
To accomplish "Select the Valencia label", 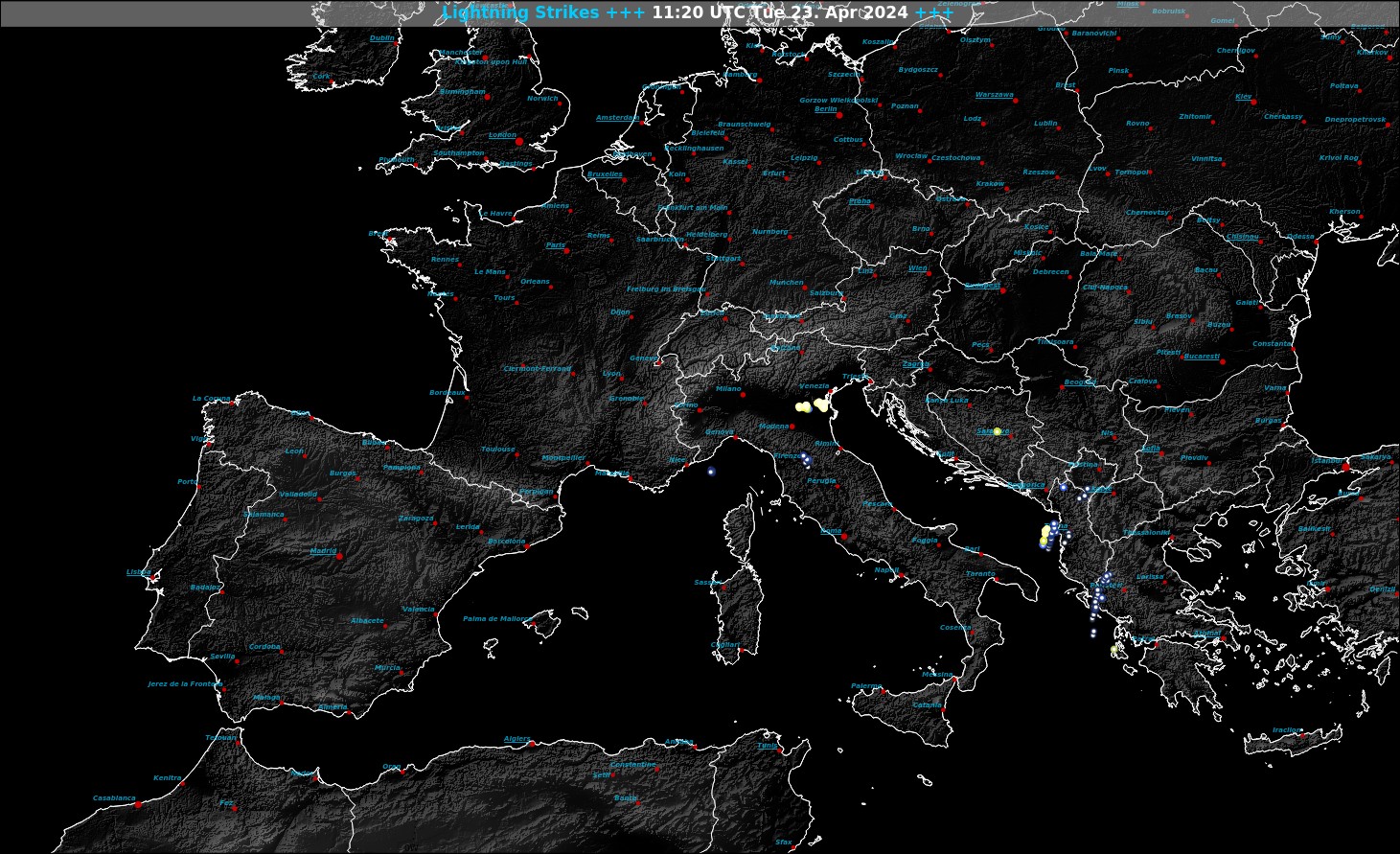I will 419,610.
